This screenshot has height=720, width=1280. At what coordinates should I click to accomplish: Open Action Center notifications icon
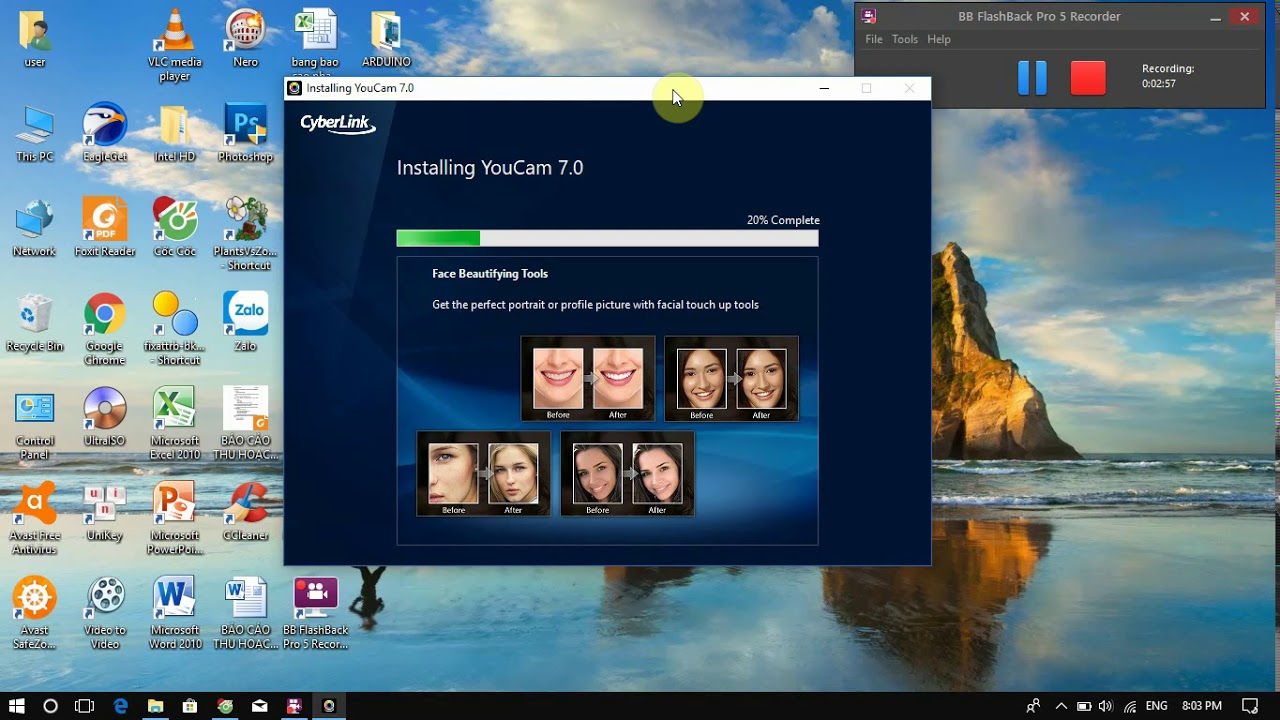point(1250,706)
